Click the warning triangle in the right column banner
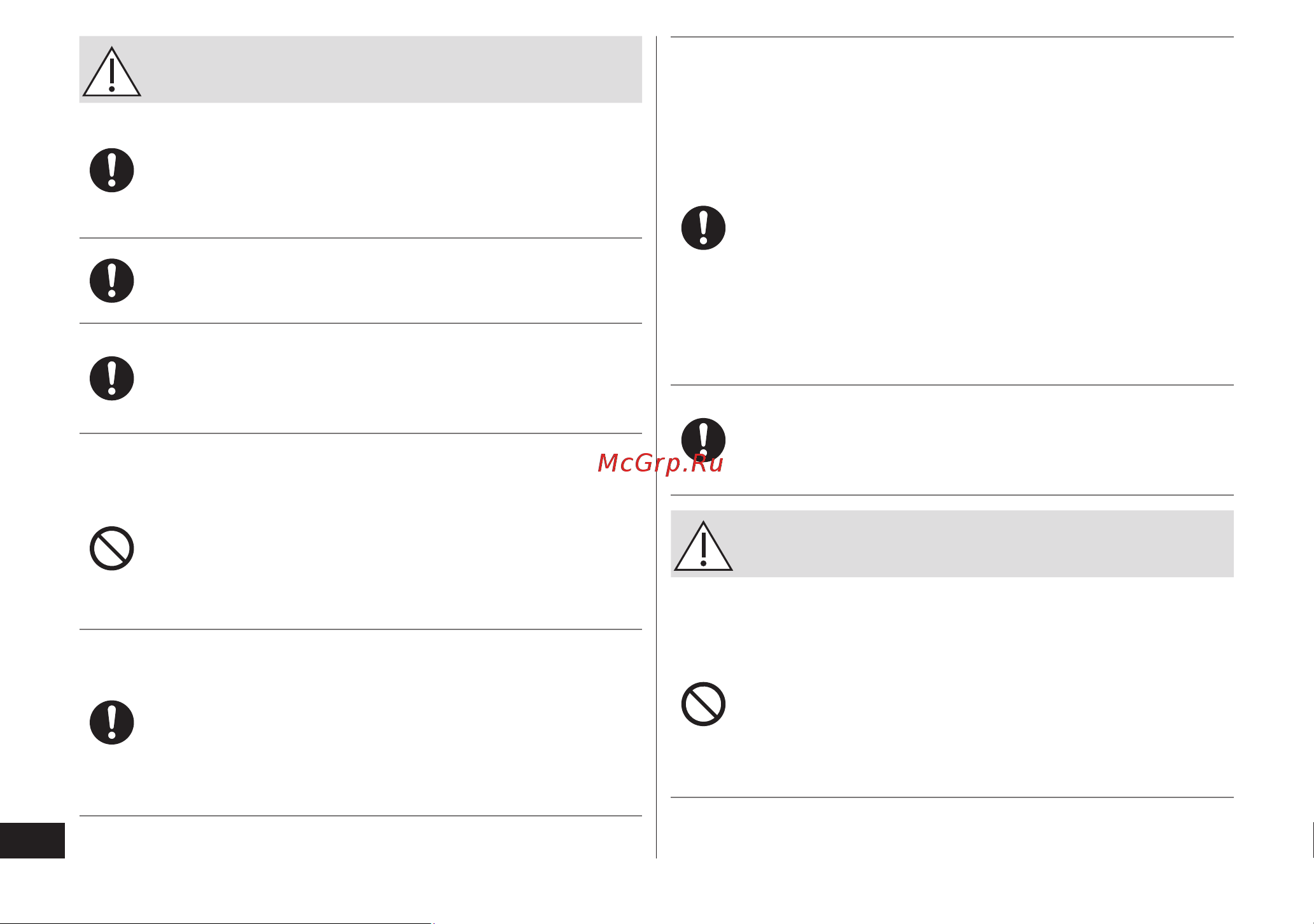 703,546
